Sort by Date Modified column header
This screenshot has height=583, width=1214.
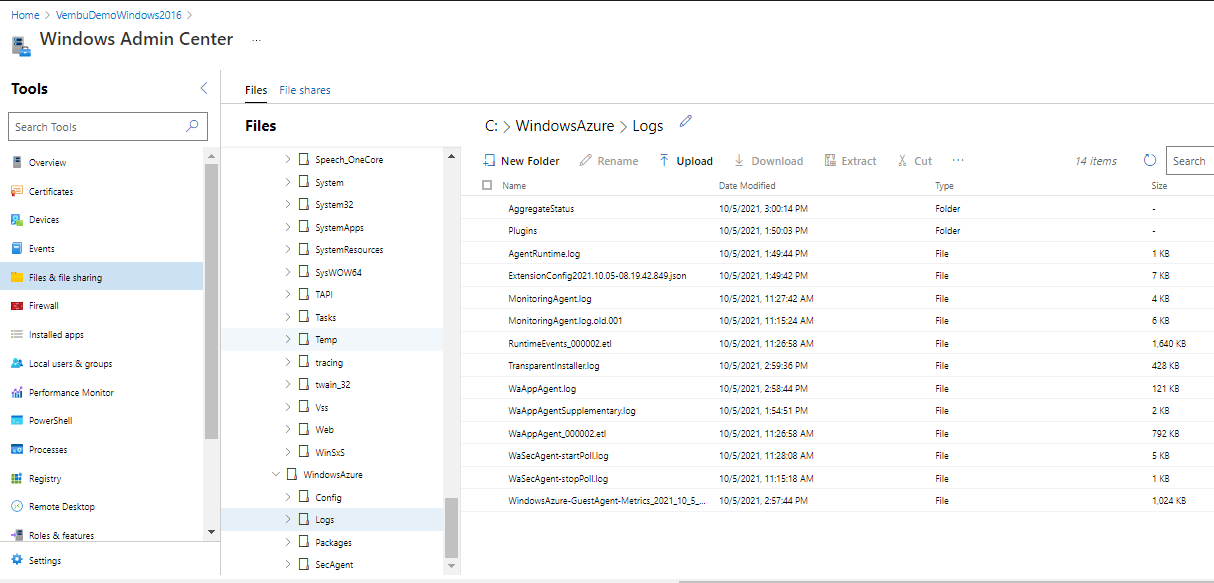747,186
